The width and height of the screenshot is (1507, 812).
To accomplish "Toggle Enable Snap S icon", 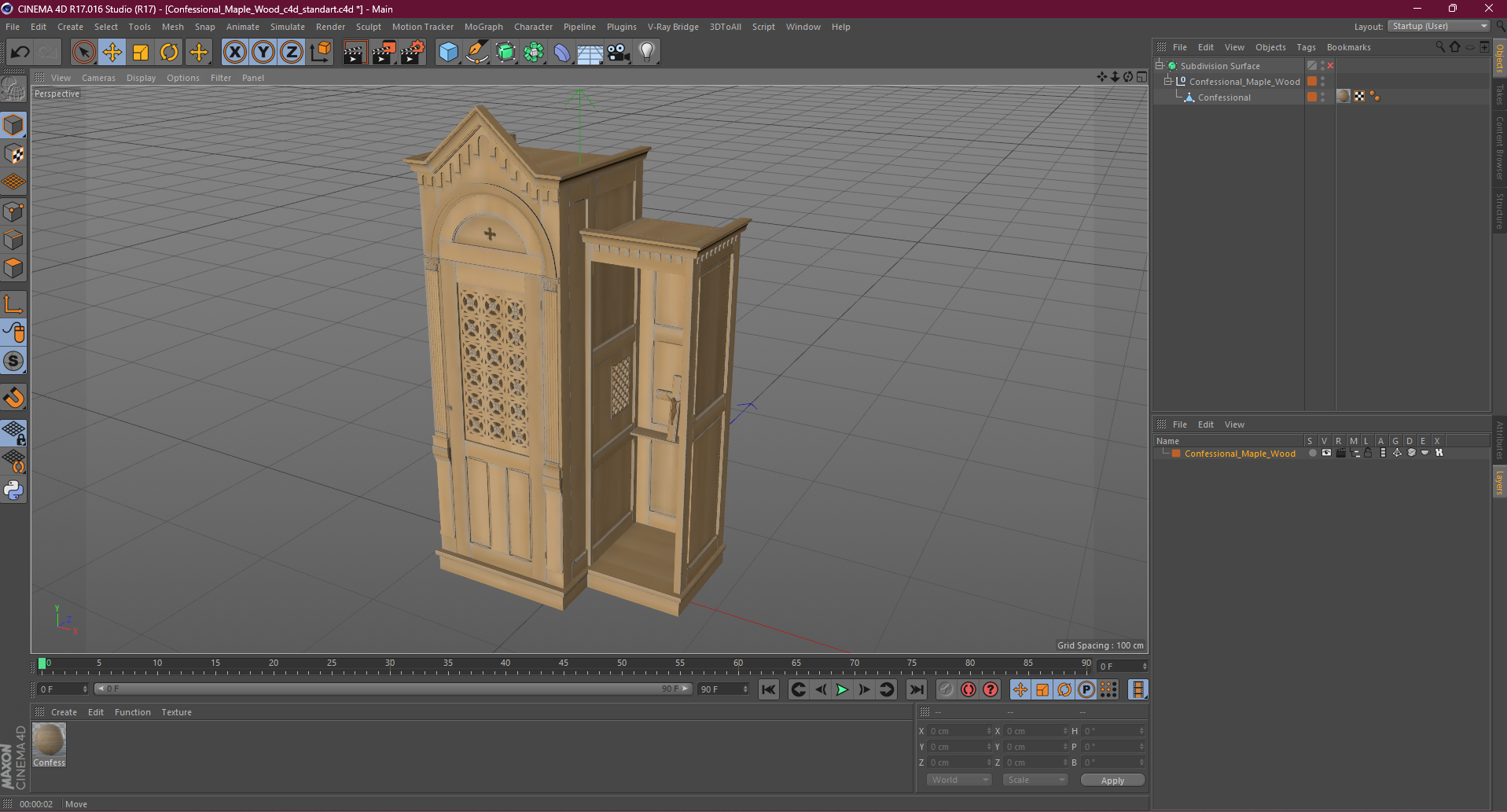I will (x=13, y=361).
